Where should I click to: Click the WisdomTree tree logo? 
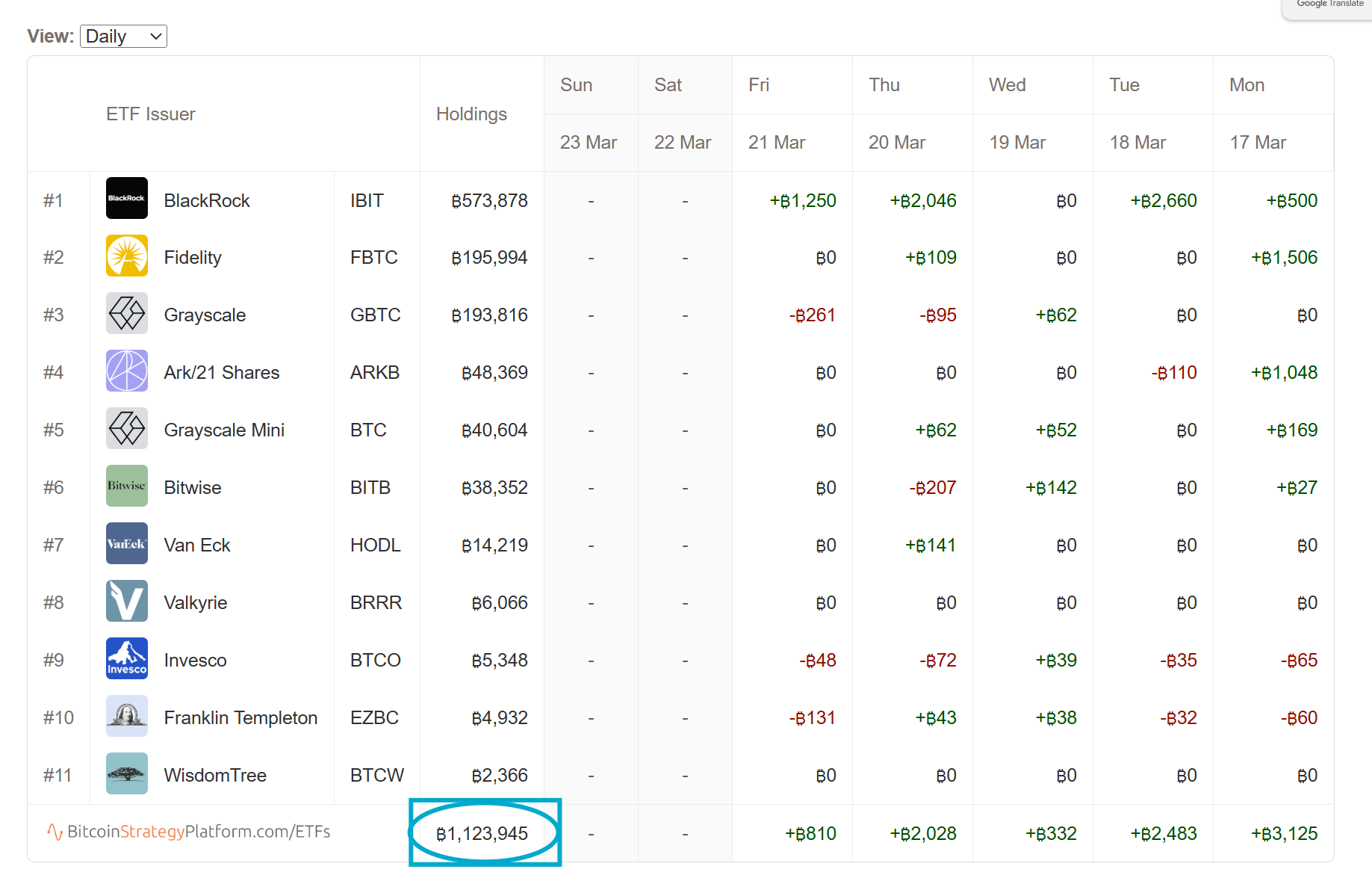[126, 774]
